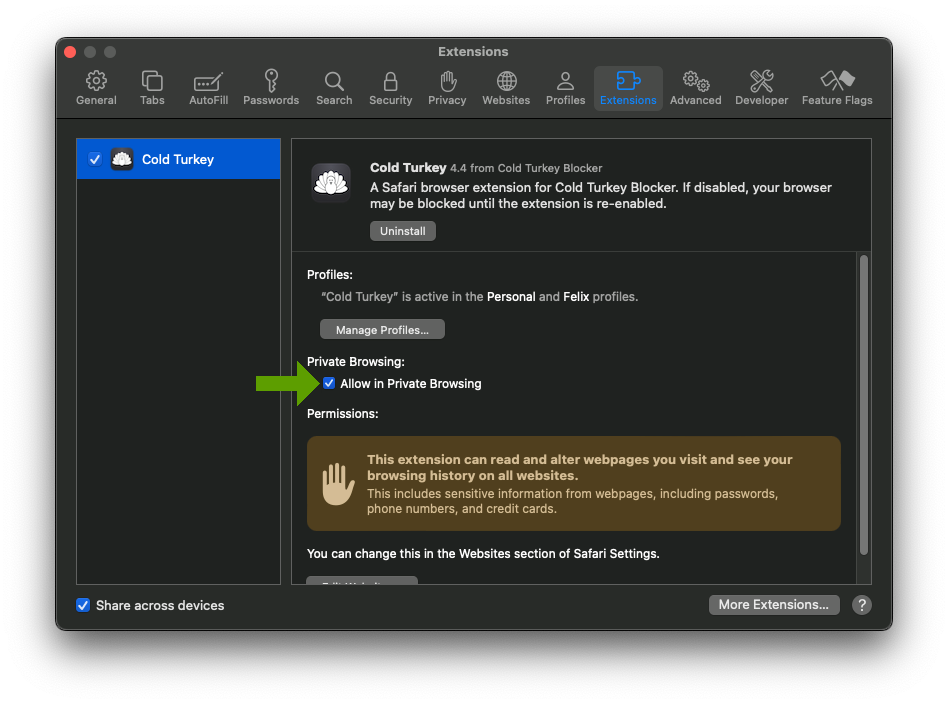948x704 pixels.
Task: Switch to the Profiles pane
Action: pyautogui.click(x=565, y=88)
